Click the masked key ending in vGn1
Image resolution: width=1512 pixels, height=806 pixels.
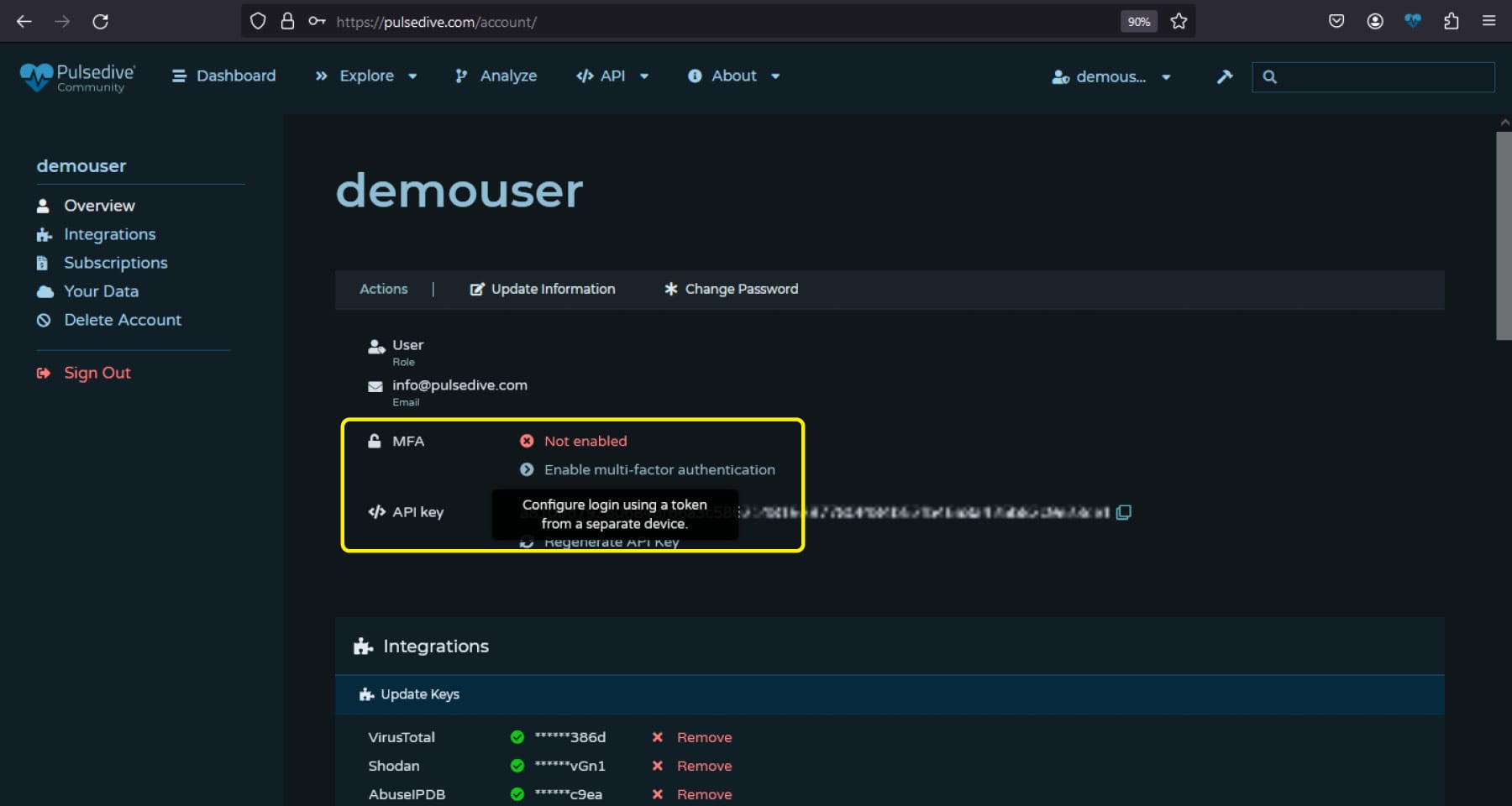click(x=570, y=766)
